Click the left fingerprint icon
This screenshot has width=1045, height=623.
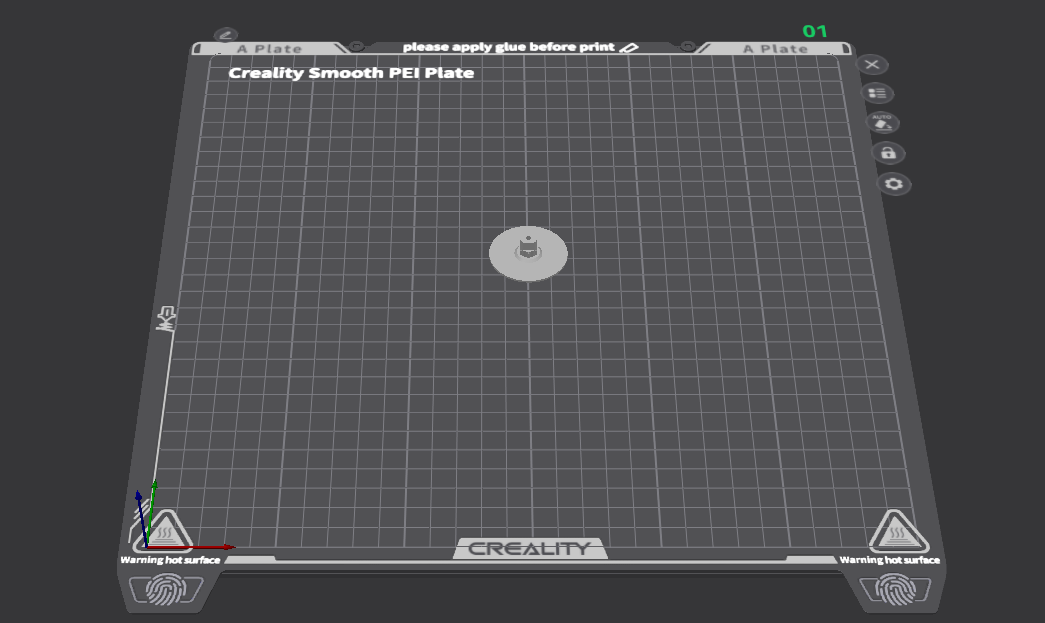[165, 589]
